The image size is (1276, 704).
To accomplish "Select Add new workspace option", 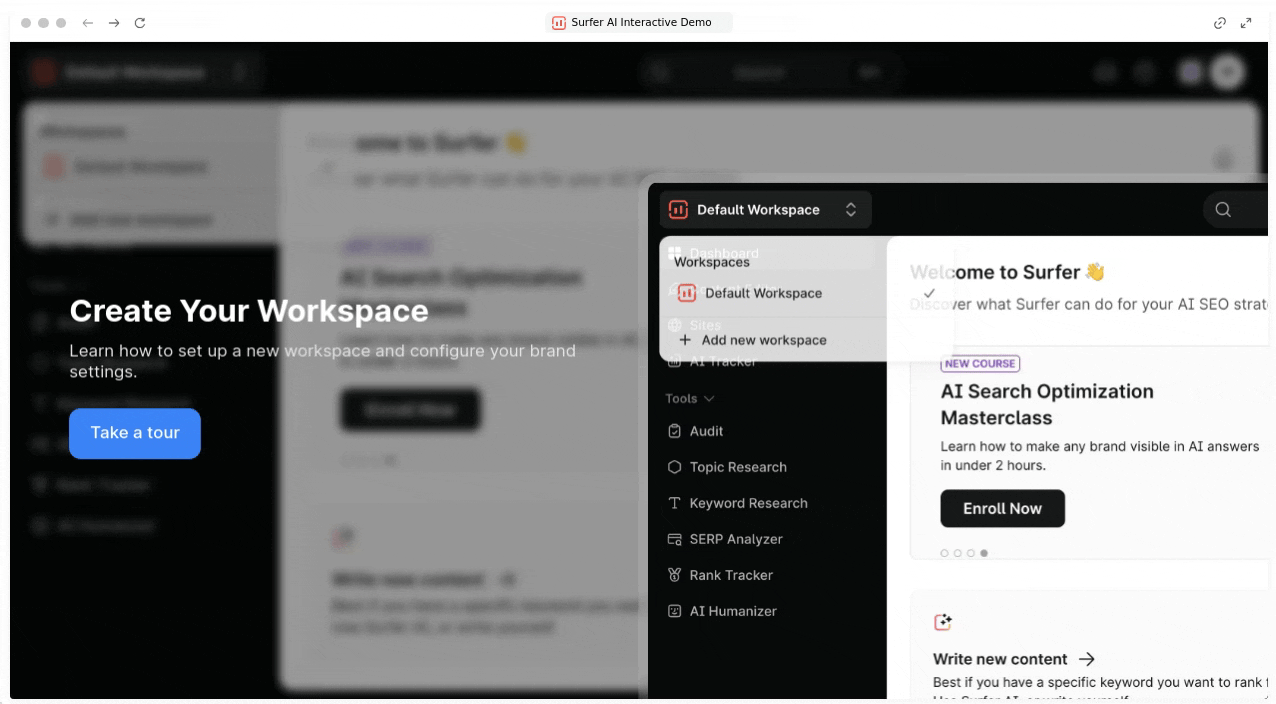I will pyautogui.click(x=764, y=340).
